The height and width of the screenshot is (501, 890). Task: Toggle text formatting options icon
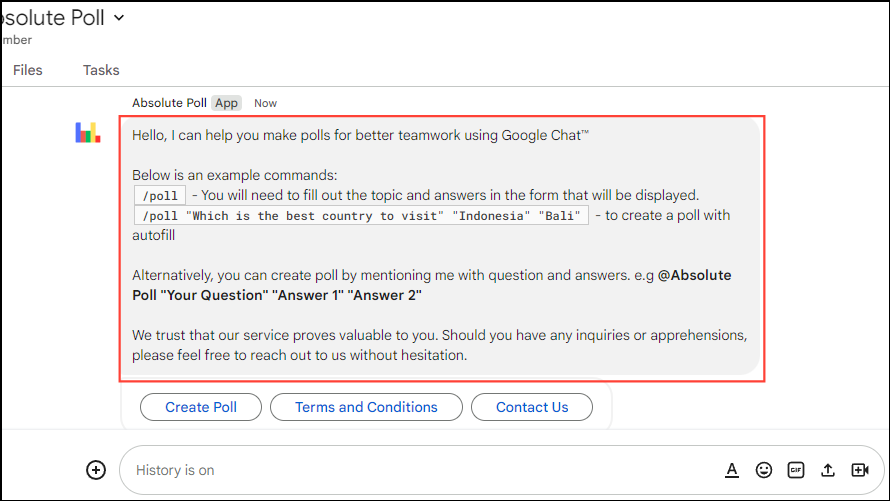tap(732, 470)
